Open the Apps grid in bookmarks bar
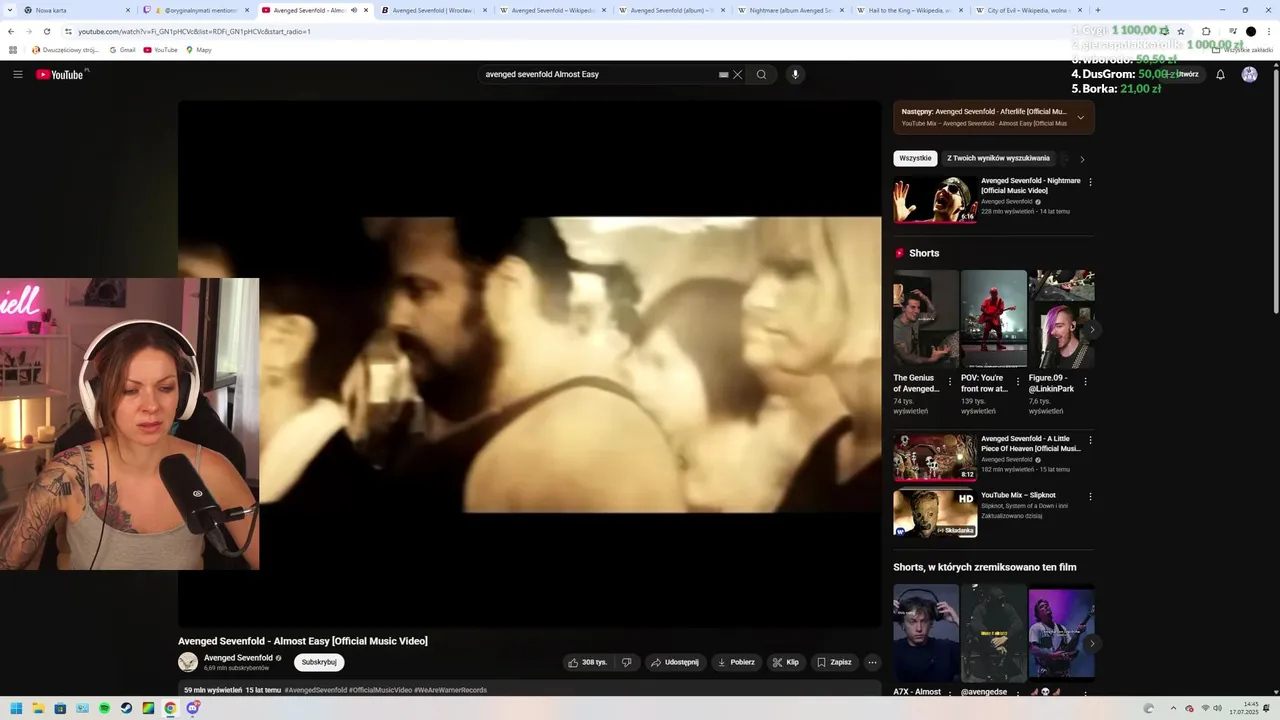 [13, 49]
